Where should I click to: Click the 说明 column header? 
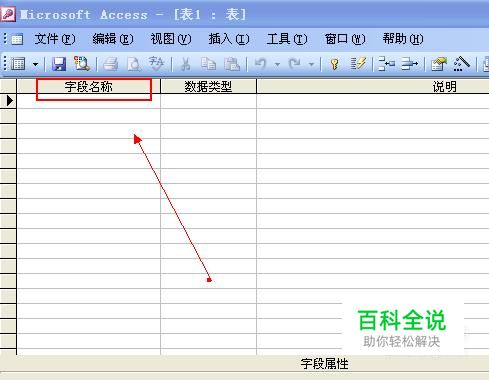pos(373,87)
